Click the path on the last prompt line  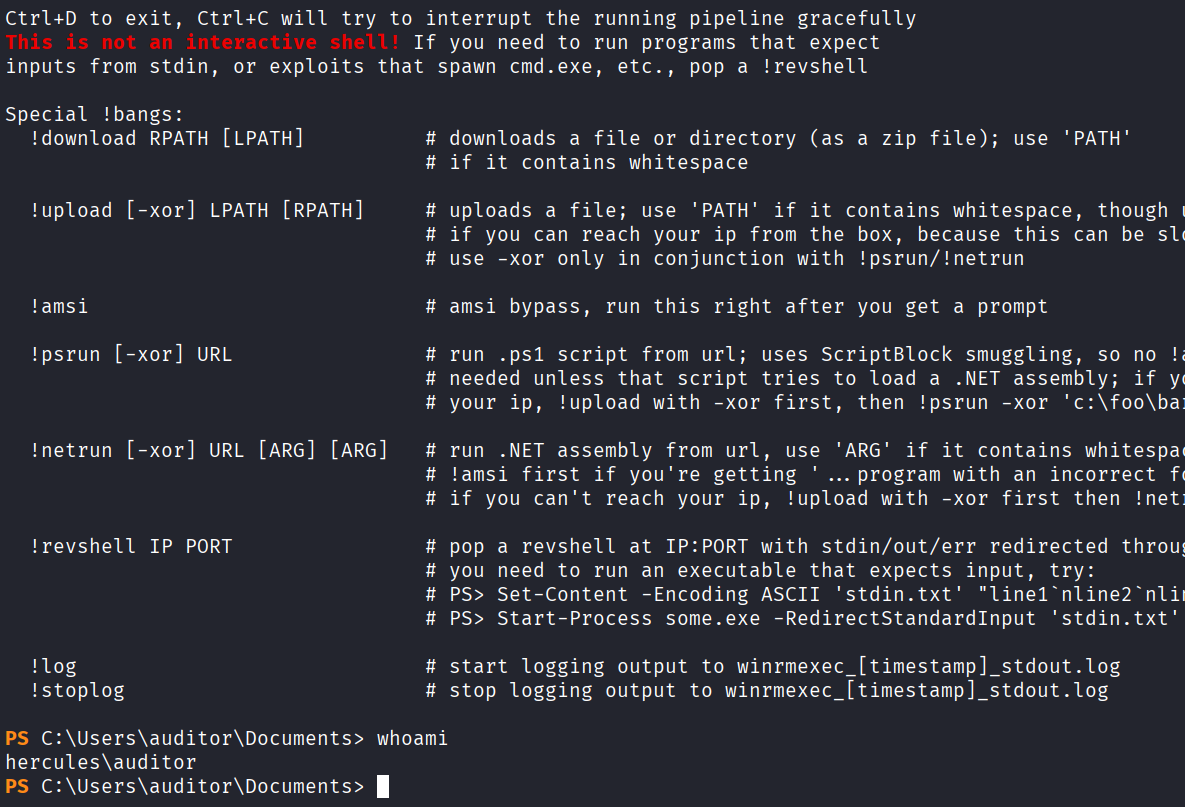coord(202,787)
